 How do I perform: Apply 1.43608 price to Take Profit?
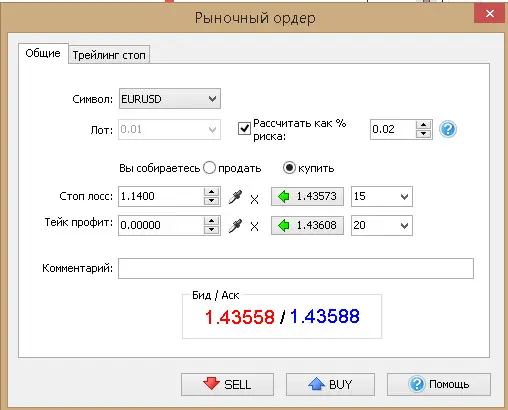pyautogui.click(x=307, y=225)
